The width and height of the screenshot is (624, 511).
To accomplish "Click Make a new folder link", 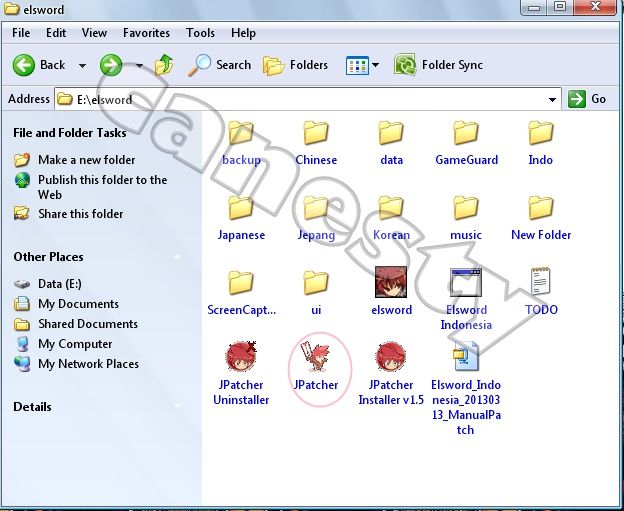I will pos(86,160).
